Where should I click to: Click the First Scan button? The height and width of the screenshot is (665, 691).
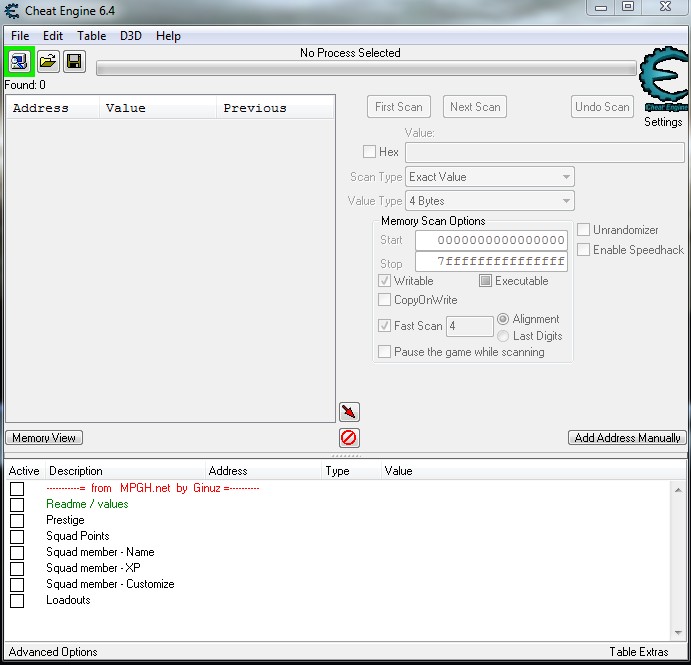click(399, 107)
